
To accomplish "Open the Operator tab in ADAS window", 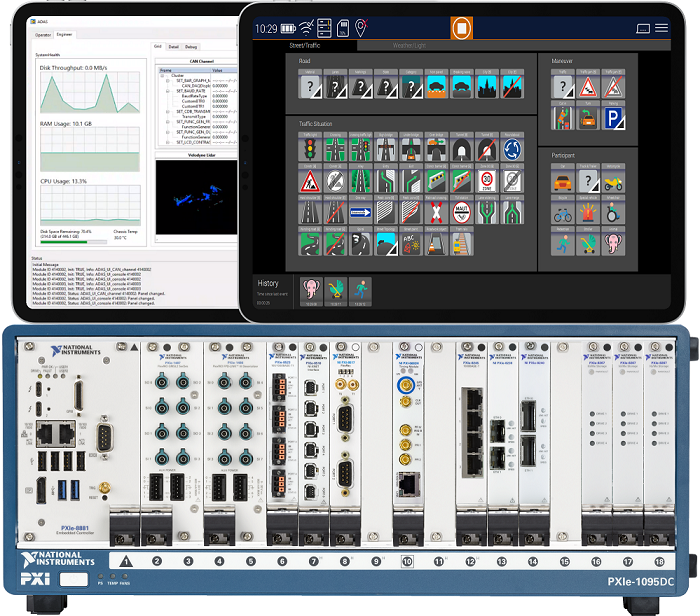I will (43, 35).
